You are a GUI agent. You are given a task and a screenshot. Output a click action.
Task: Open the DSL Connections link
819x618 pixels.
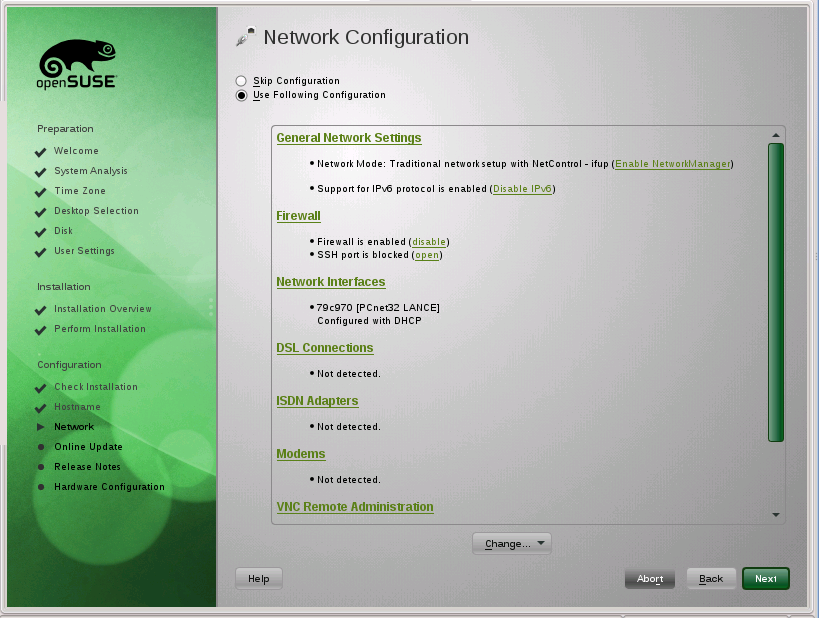[x=325, y=348]
